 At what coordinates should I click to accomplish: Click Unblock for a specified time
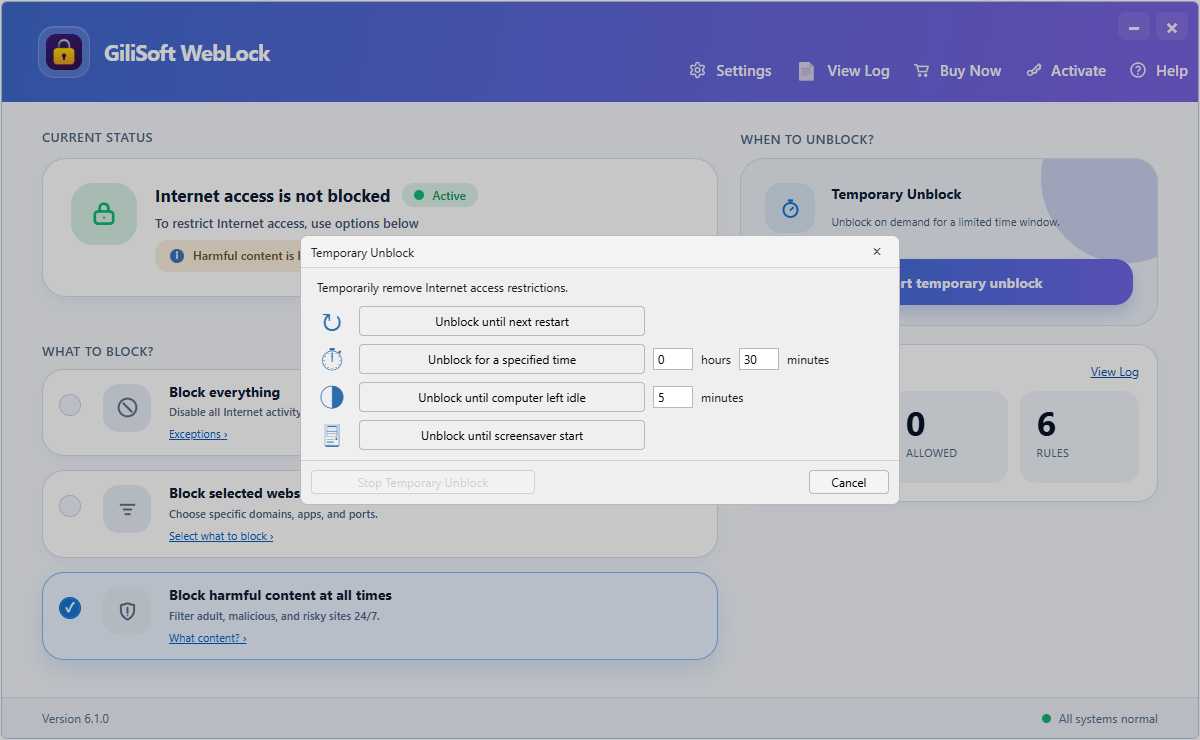[502, 360]
